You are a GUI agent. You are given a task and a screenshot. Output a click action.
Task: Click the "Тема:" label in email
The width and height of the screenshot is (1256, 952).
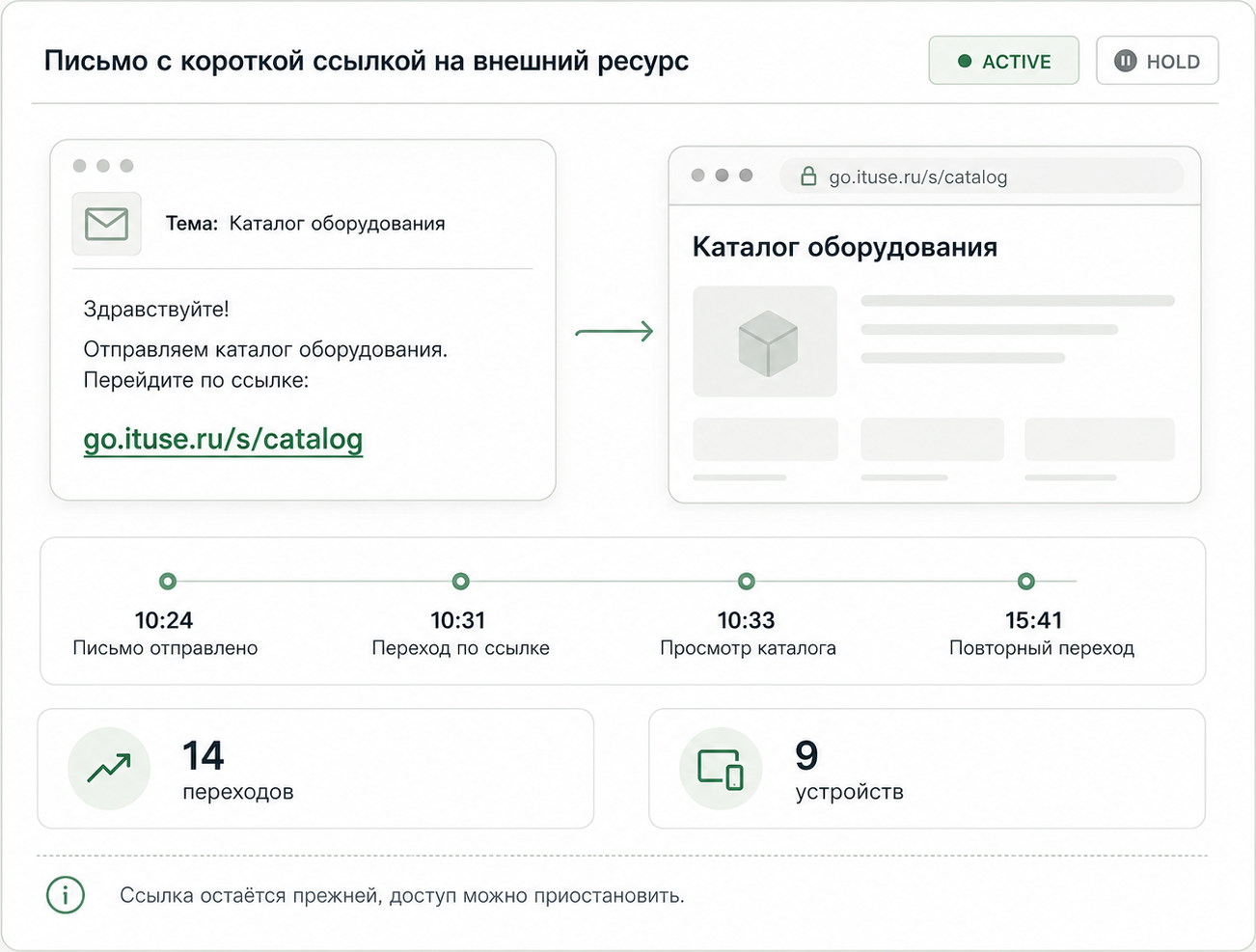pyautogui.click(x=192, y=224)
